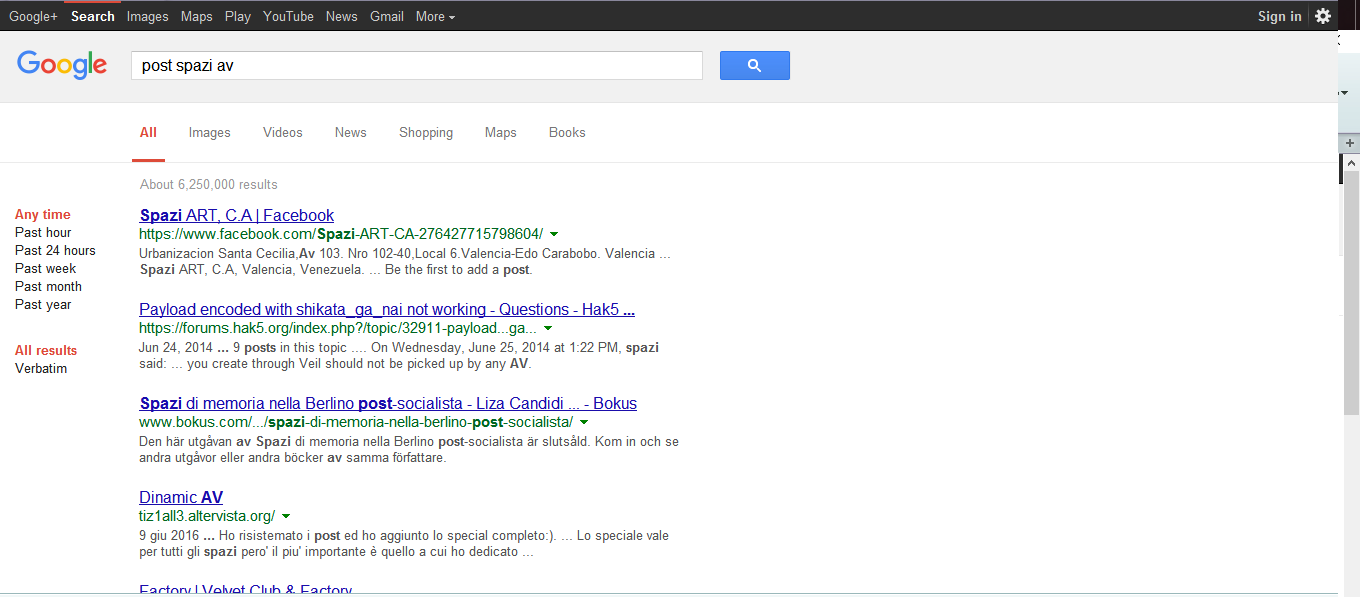1360x597 pixels.
Task: Filter results by Past month
Action: (48, 286)
